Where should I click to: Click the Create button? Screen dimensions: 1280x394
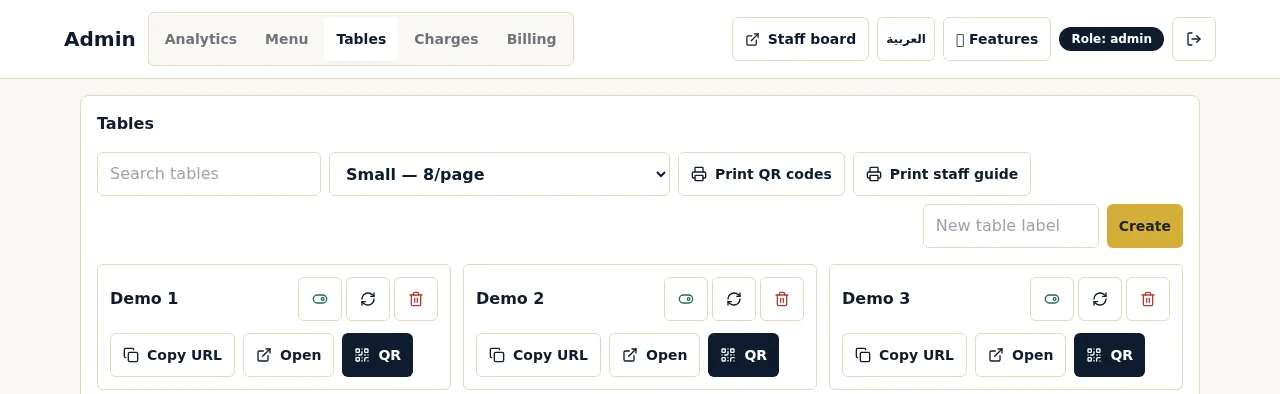[x=1145, y=226]
